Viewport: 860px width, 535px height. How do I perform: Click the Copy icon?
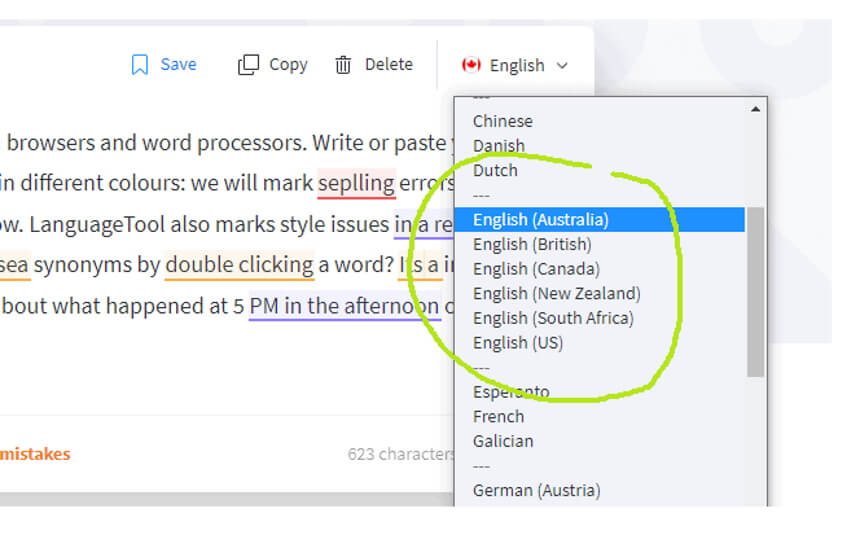click(x=248, y=65)
